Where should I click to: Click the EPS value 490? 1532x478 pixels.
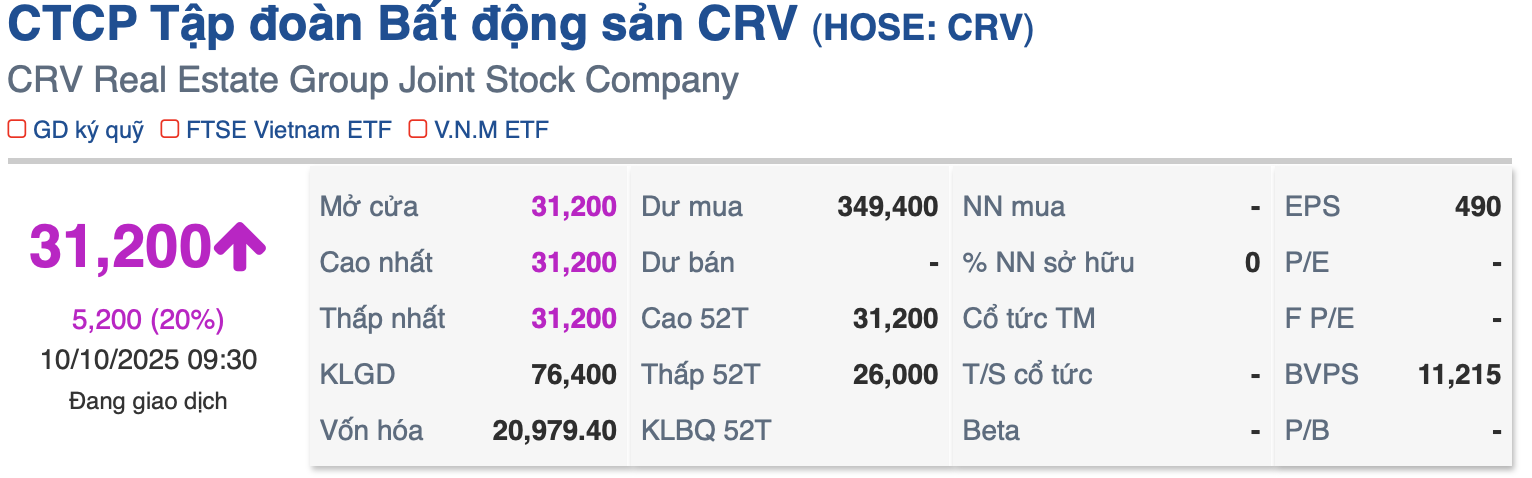(x=1478, y=208)
